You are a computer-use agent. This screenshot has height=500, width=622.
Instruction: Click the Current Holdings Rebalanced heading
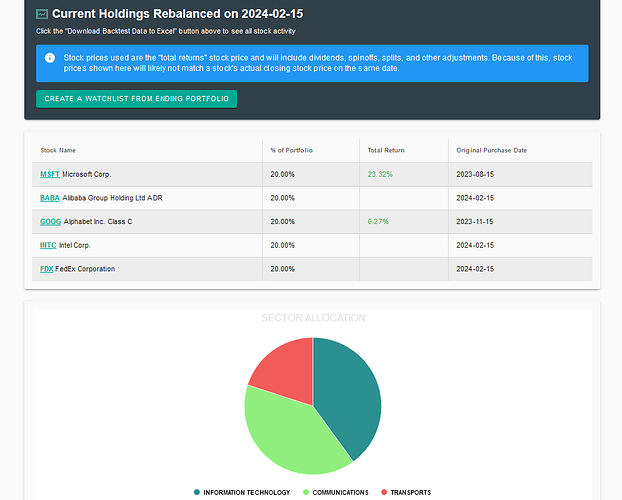coord(177,14)
